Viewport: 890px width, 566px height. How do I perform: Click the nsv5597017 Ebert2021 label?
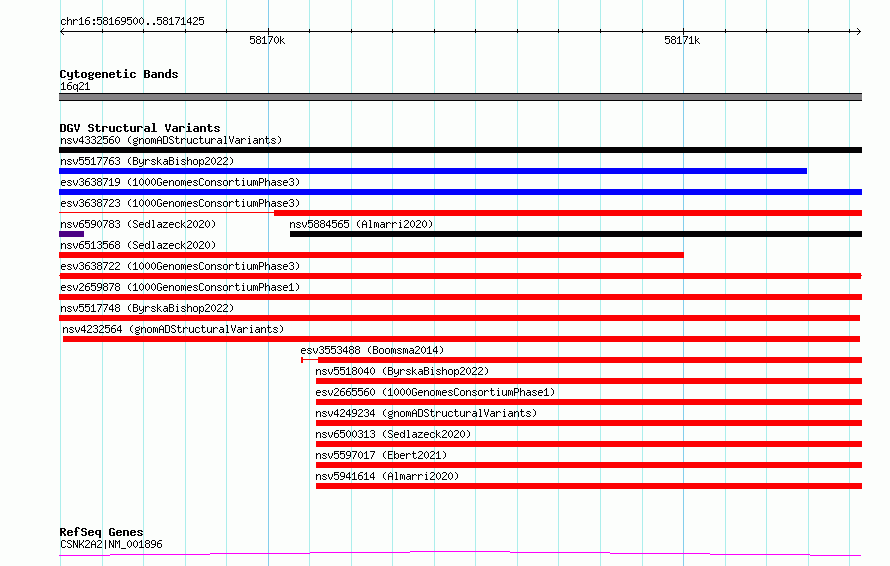pyautogui.click(x=381, y=455)
